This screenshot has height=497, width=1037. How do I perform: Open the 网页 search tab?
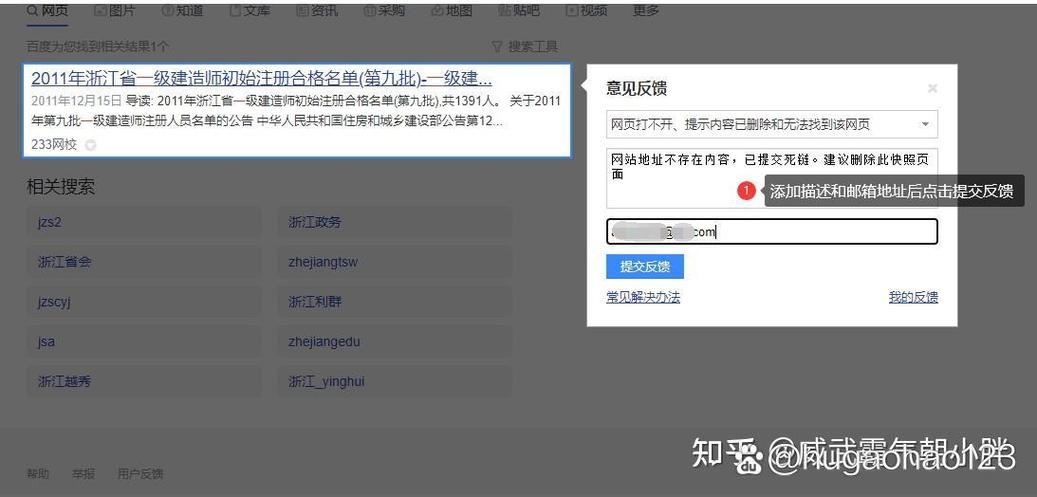47,11
